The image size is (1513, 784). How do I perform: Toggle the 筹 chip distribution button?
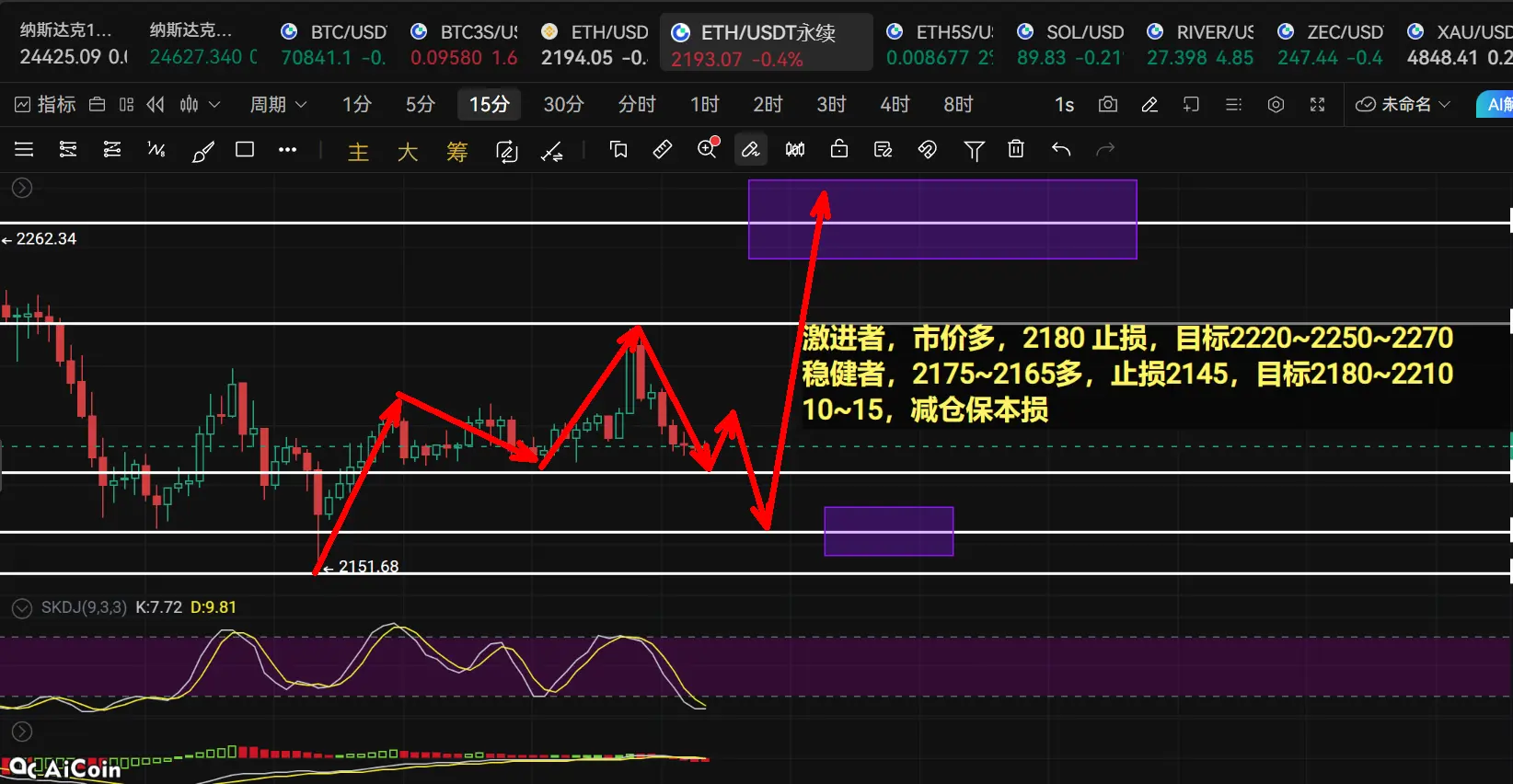pyautogui.click(x=456, y=151)
